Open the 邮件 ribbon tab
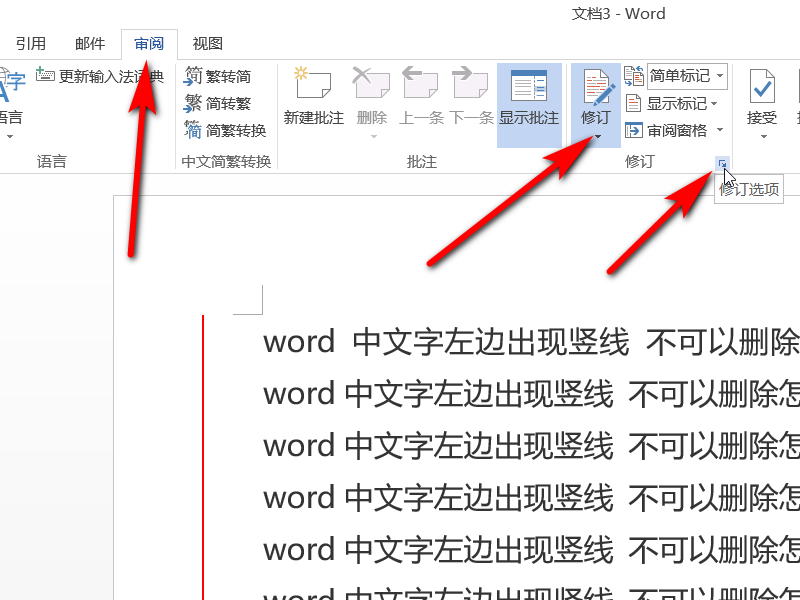800x600 pixels. 90,44
